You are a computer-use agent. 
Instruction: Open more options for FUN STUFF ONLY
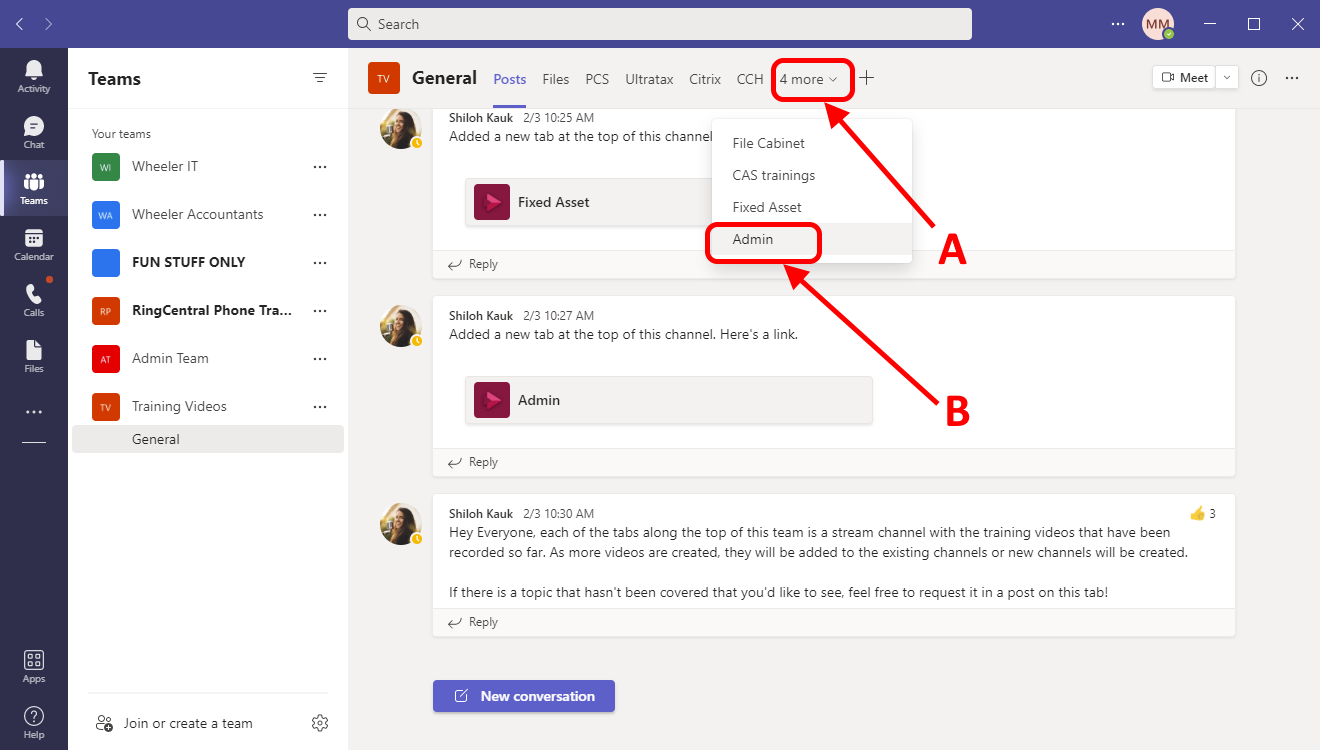pos(320,263)
